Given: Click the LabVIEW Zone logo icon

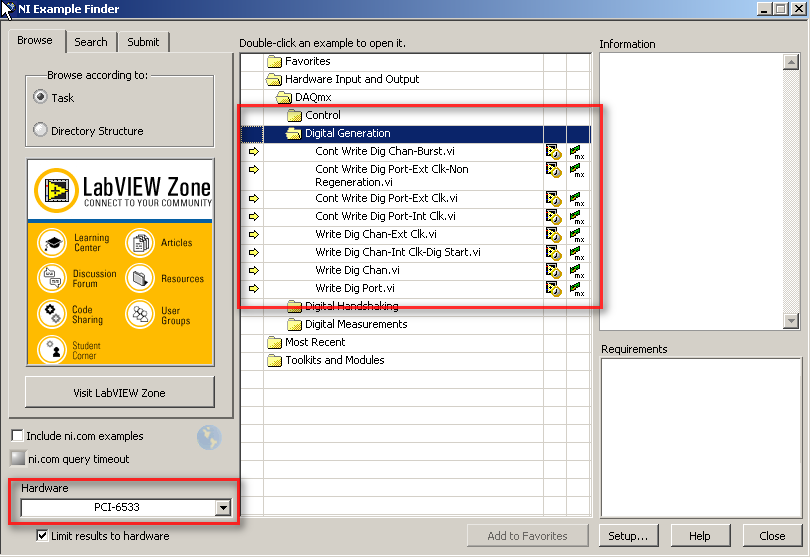Looking at the screenshot, I should 56,190.
